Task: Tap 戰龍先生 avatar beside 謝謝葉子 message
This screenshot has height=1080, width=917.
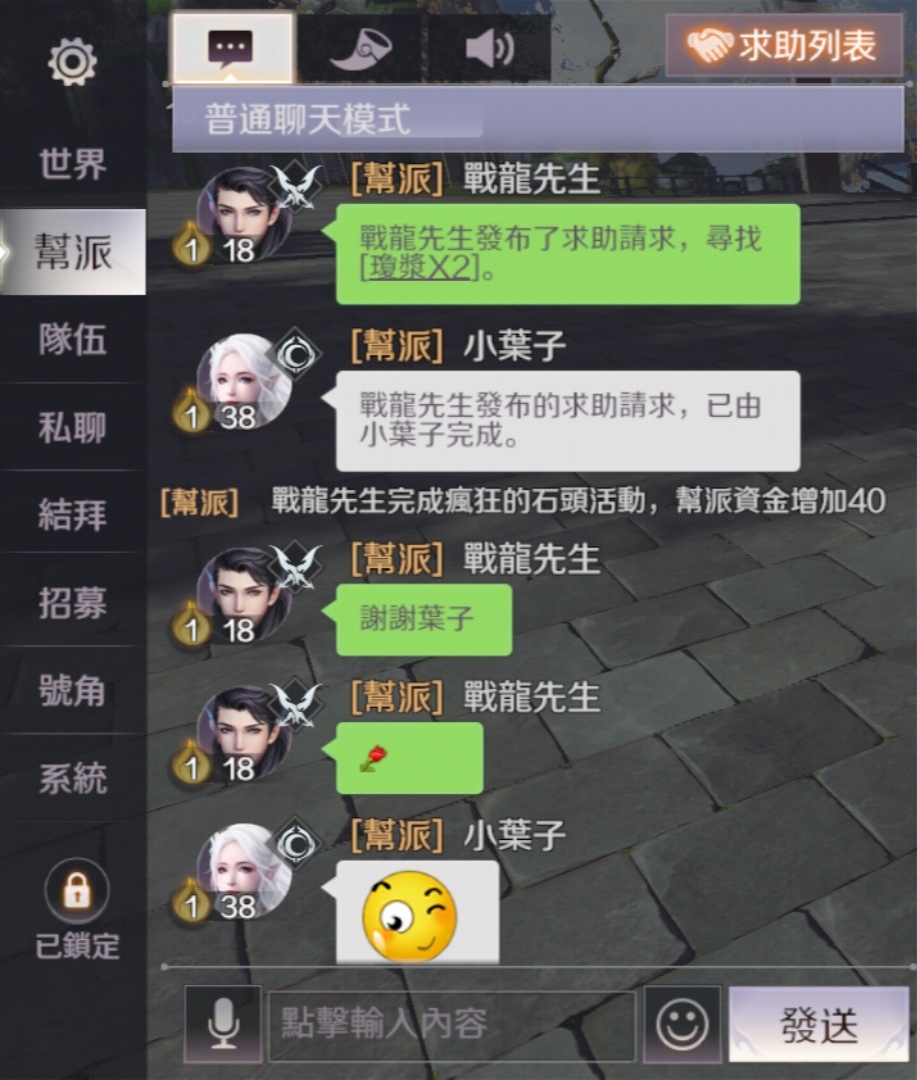Action: 245,596
